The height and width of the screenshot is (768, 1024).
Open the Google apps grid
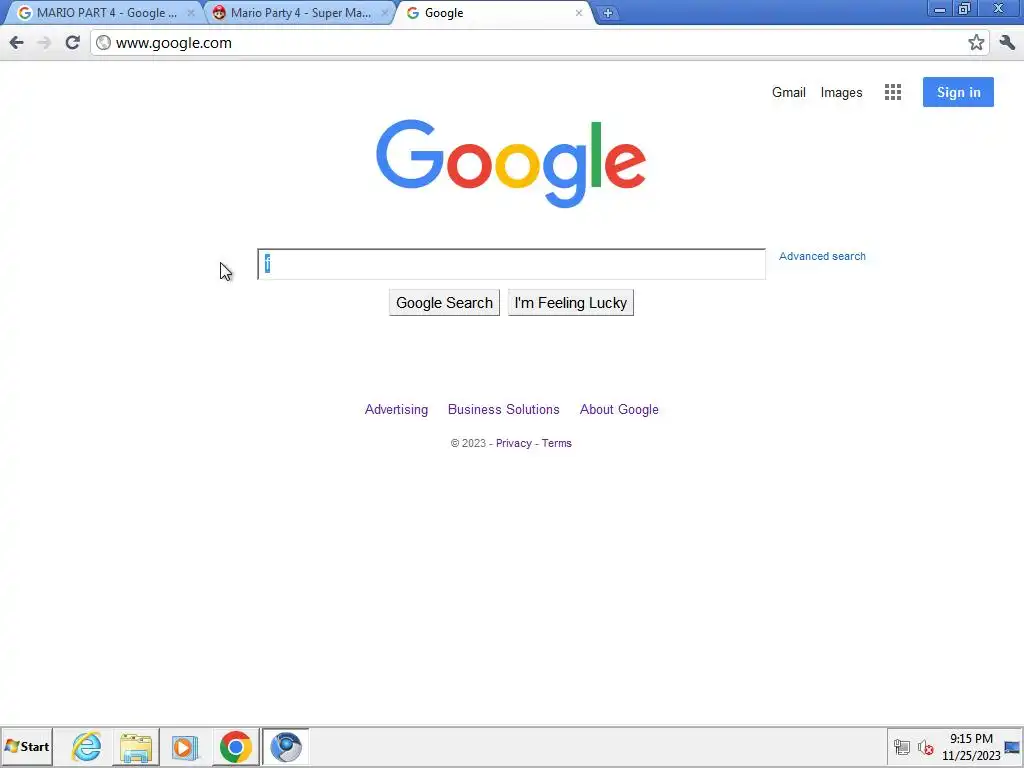coord(893,92)
